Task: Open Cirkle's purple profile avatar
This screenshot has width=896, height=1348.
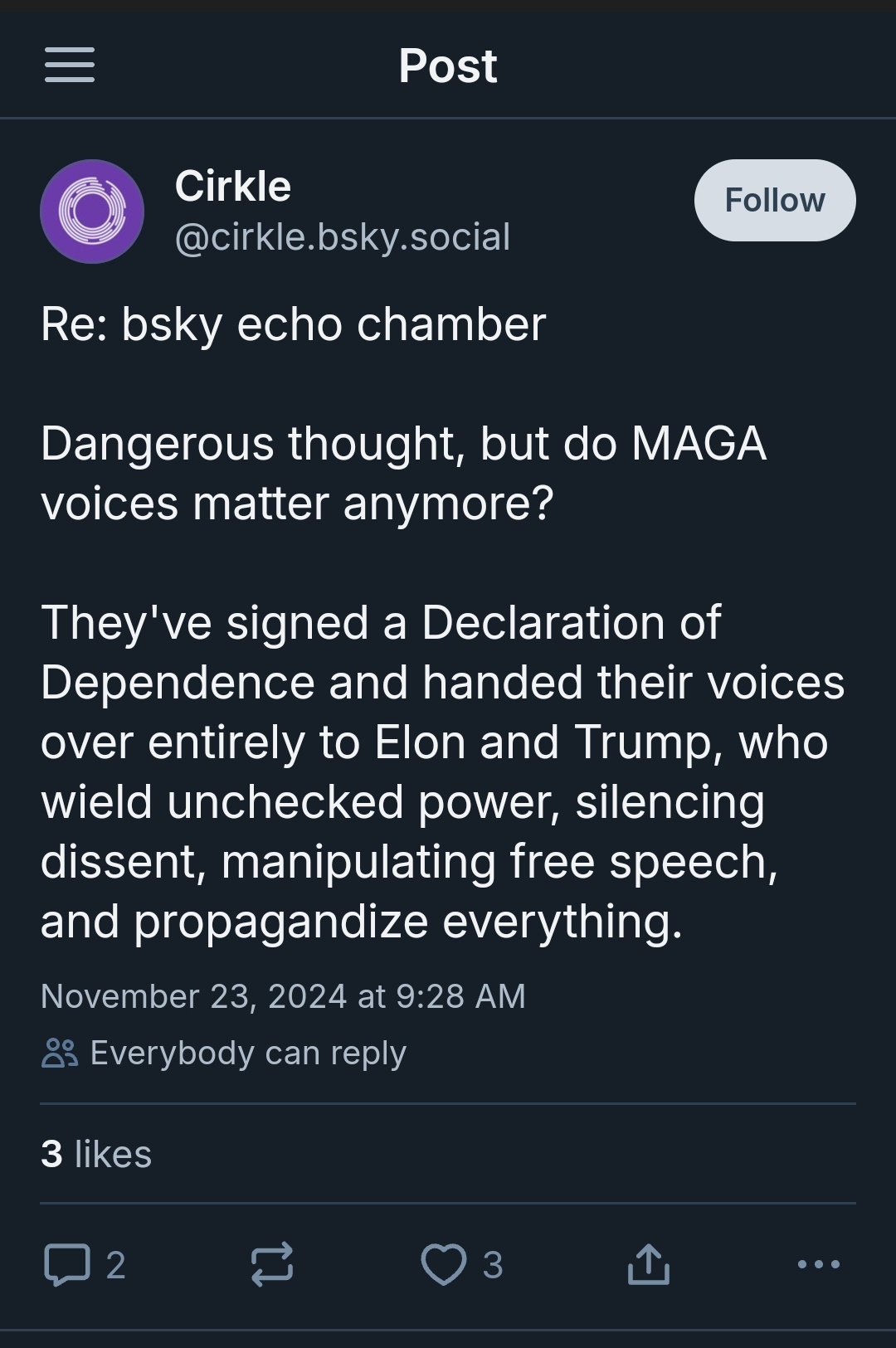Action: click(92, 212)
